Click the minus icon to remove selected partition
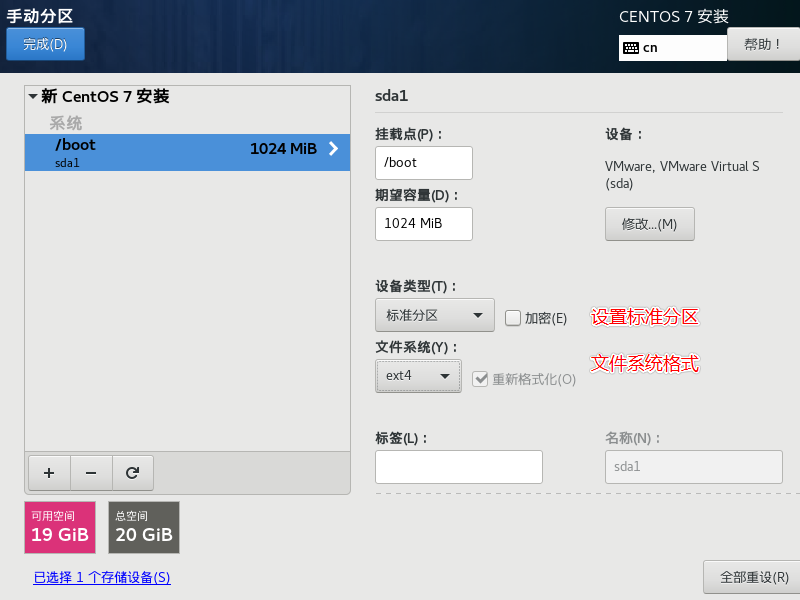The width and height of the screenshot is (800, 600). tap(91, 473)
